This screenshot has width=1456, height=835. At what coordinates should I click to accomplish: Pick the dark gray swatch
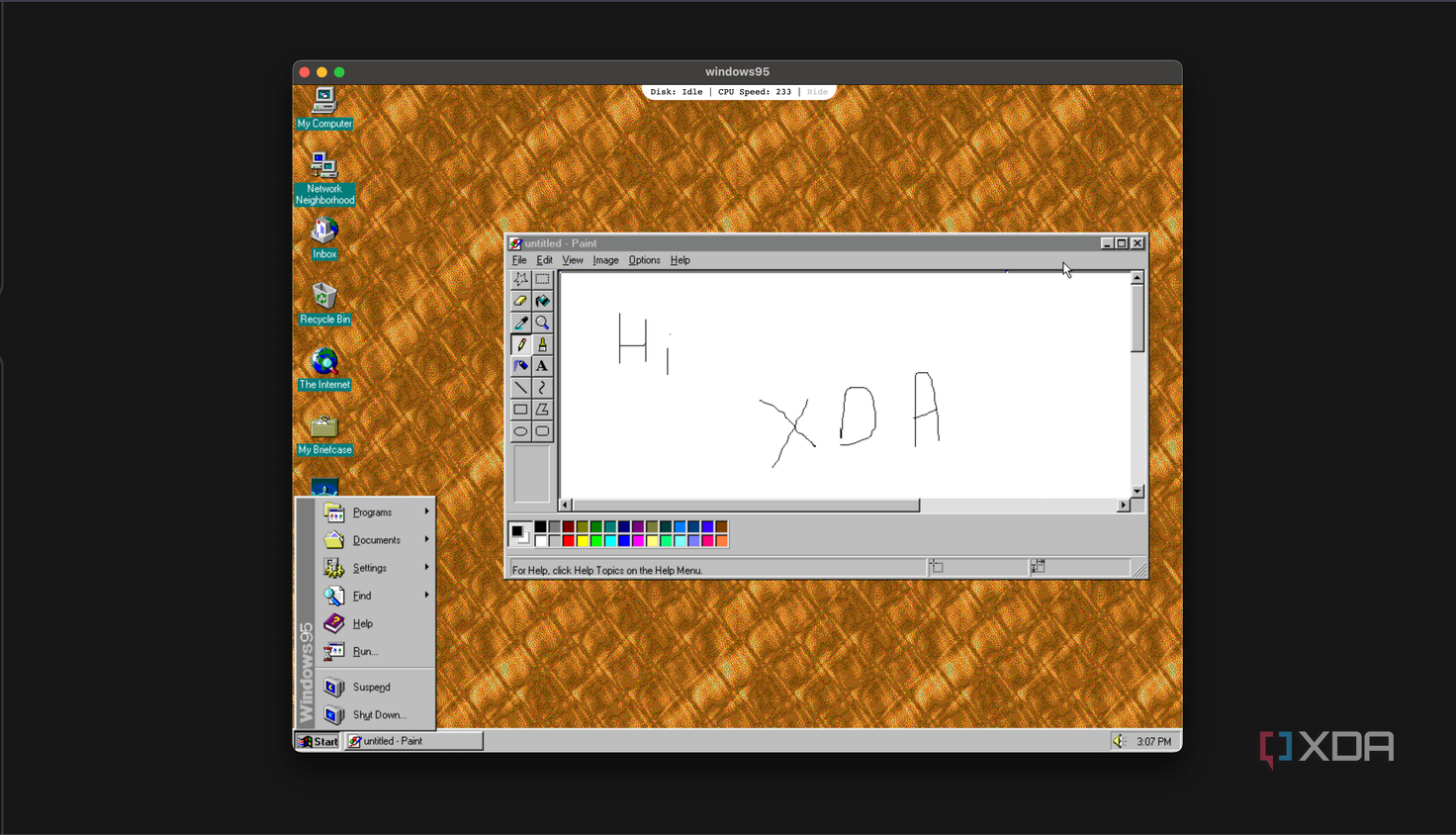click(554, 527)
